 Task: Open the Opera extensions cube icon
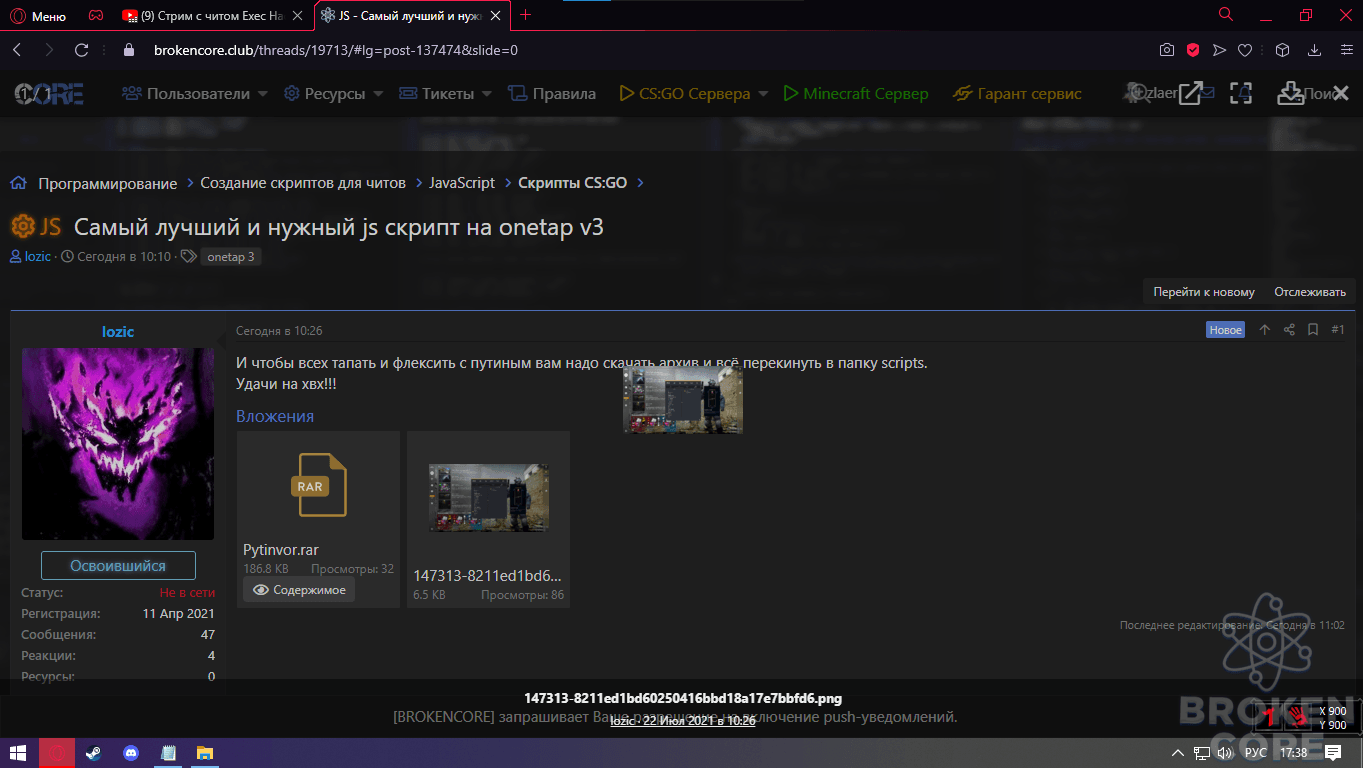tap(1282, 50)
